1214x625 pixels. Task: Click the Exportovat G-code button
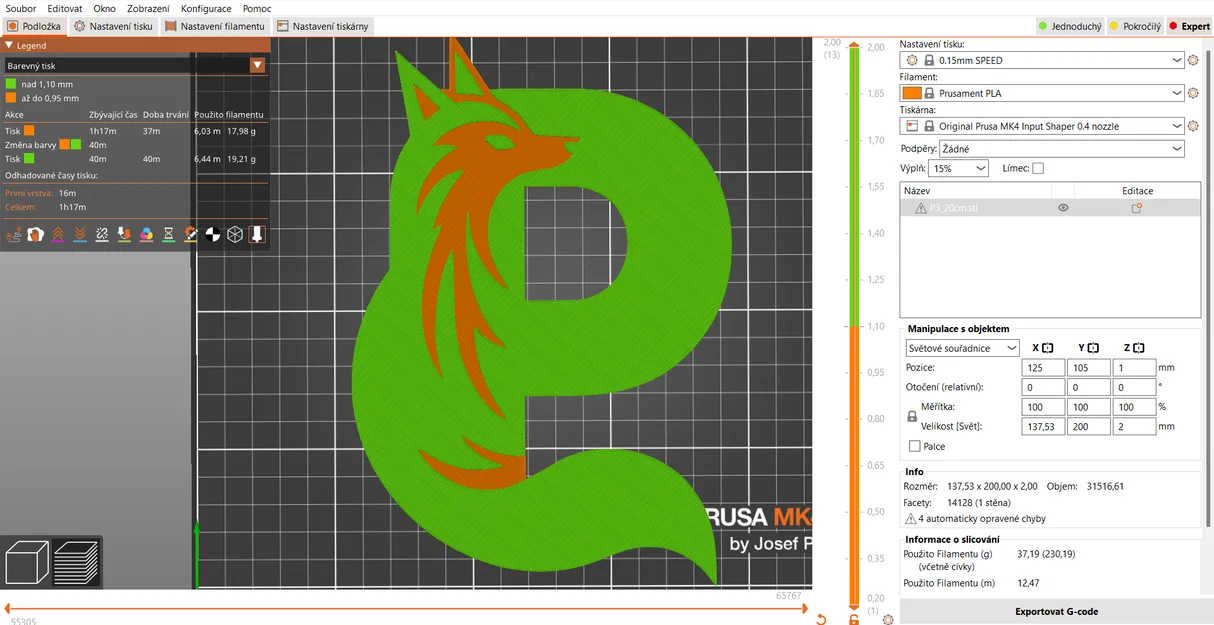point(1056,611)
